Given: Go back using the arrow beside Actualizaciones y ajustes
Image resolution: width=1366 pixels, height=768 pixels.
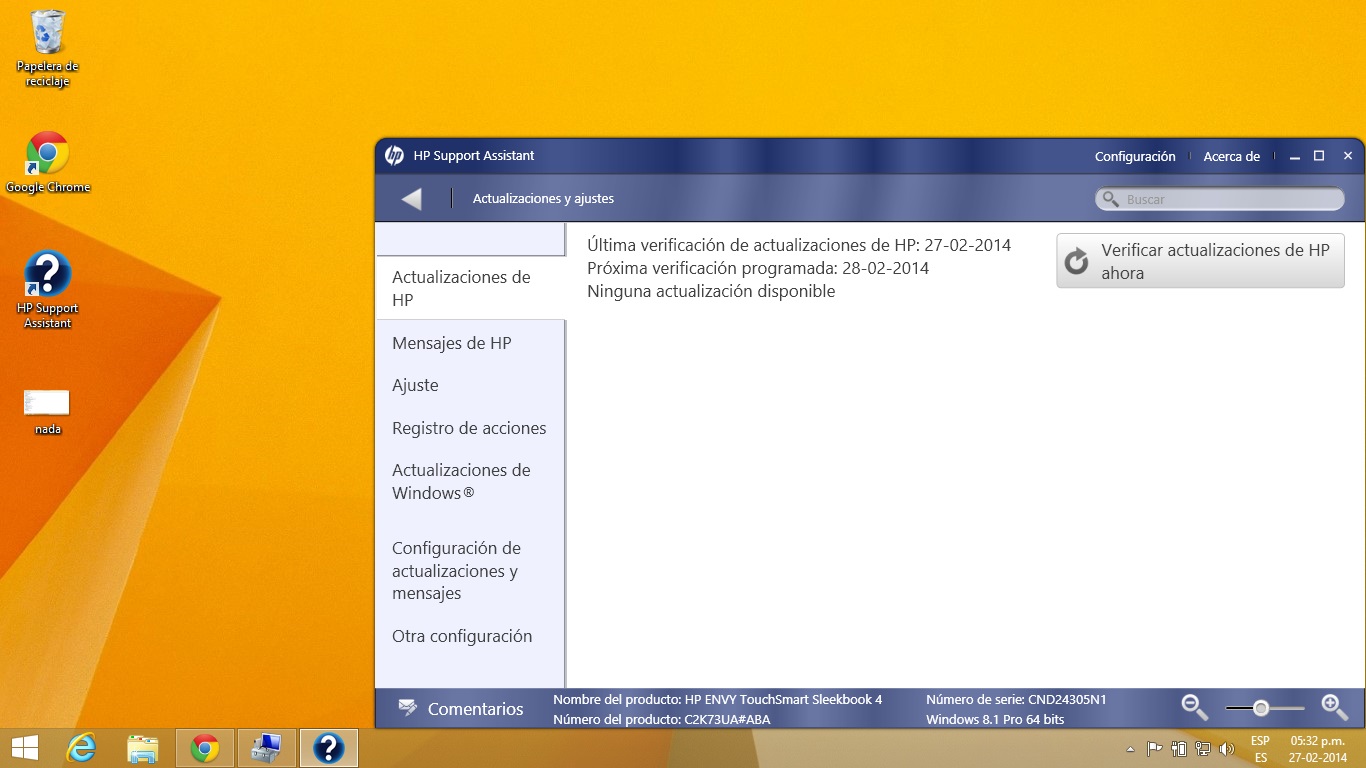Looking at the screenshot, I should (x=411, y=199).
